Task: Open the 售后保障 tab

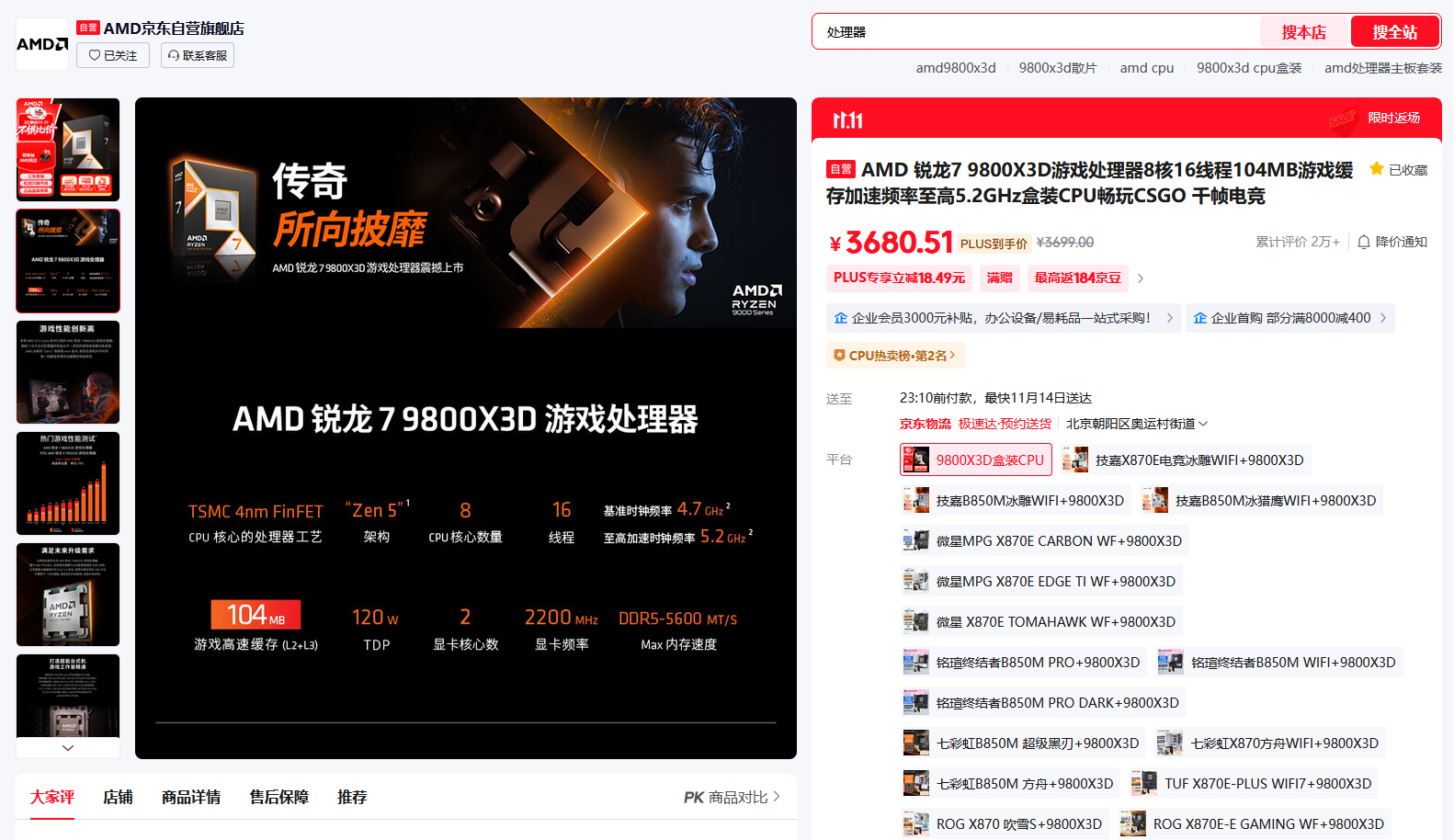Action: tap(278, 797)
